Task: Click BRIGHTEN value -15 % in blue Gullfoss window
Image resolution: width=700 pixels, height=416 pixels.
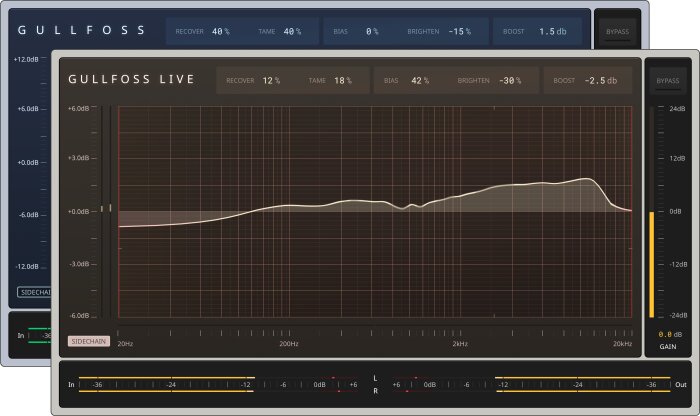Action: [x=459, y=32]
